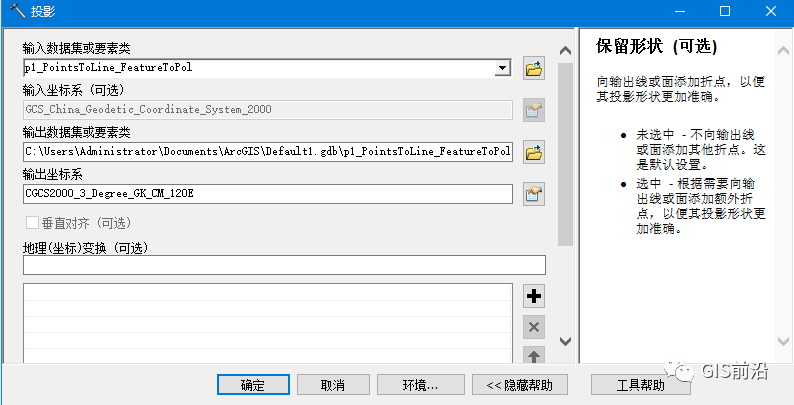Click the help pane scroll down arrow
Image resolution: width=794 pixels, height=405 pixels.
click(783, 342)
